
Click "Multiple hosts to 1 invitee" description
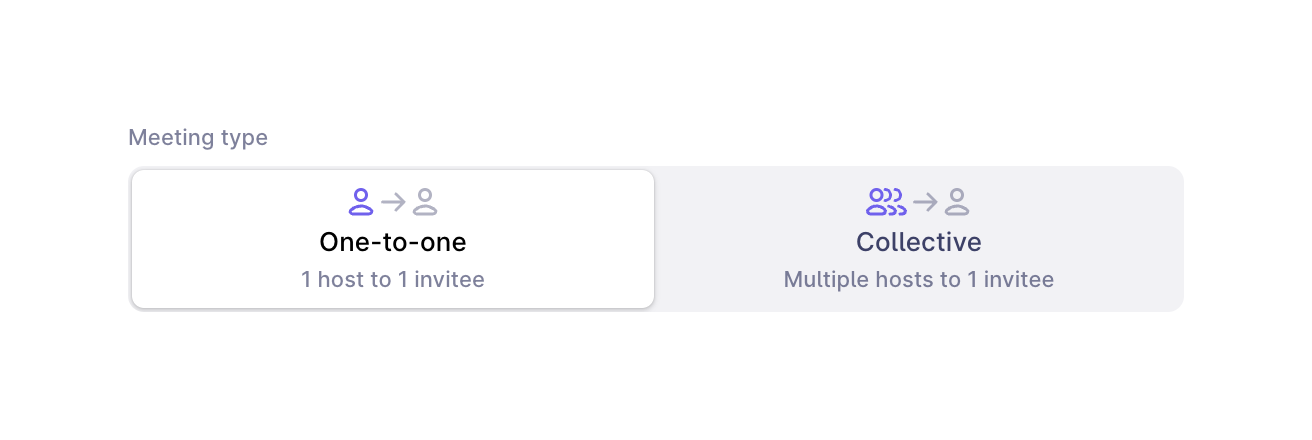tap(918, 279)
